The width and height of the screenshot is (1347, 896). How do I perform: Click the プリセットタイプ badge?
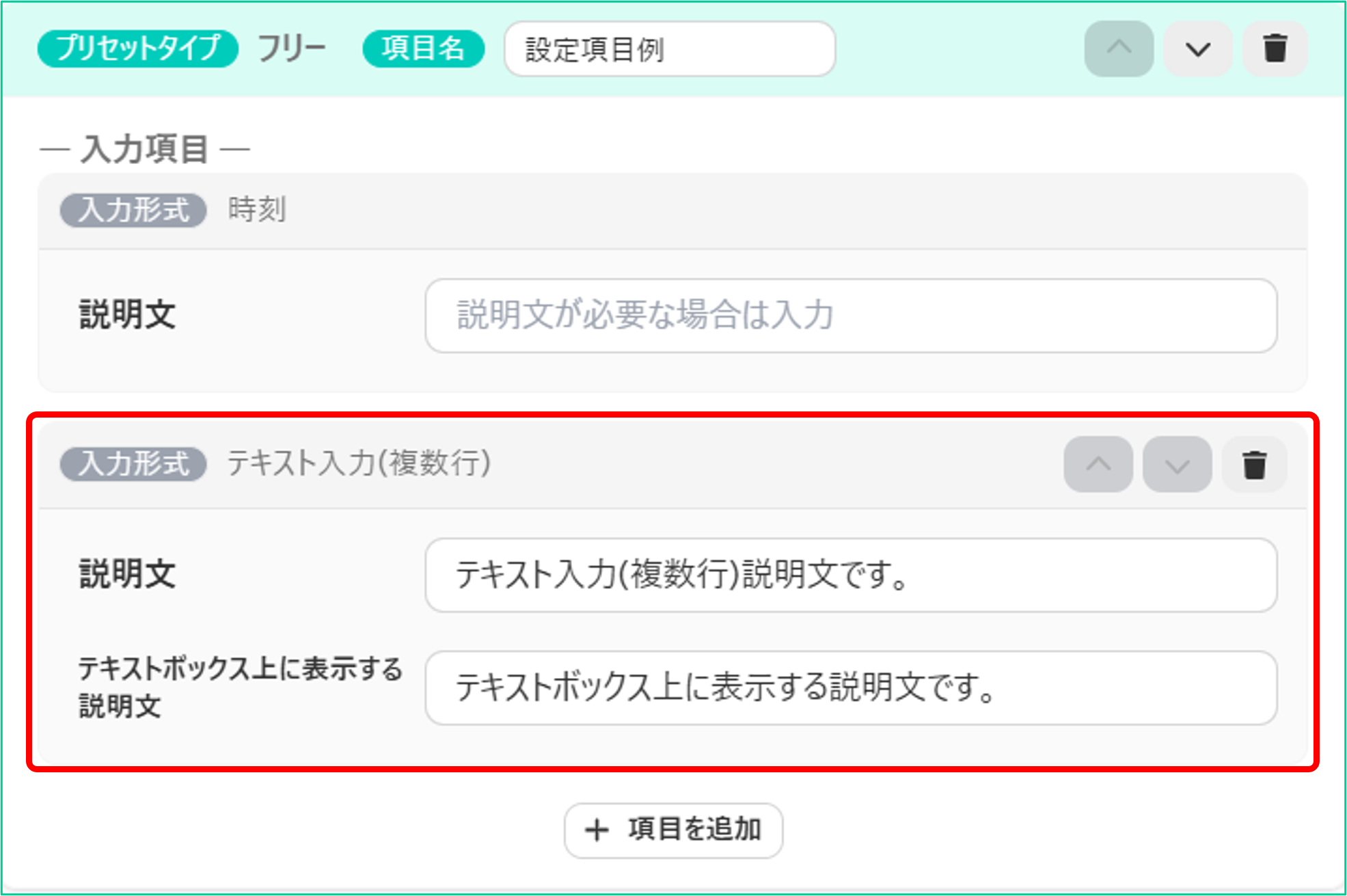(138, 49)
